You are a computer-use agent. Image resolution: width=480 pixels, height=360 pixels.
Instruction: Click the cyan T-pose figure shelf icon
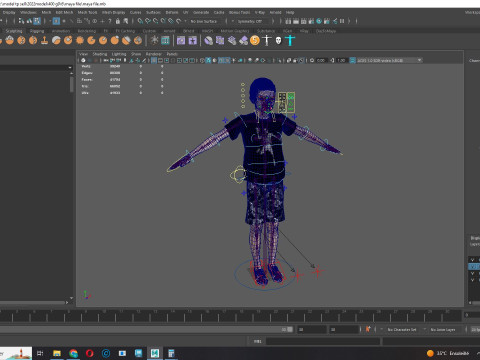pos(290,41)
